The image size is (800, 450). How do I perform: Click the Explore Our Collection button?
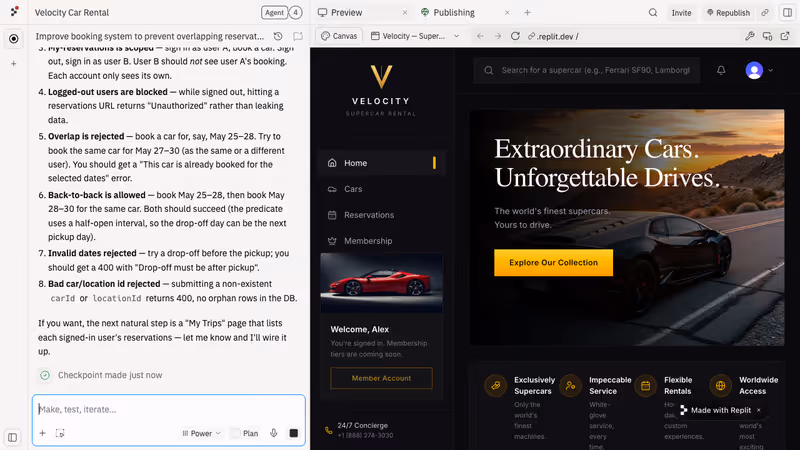553,262
